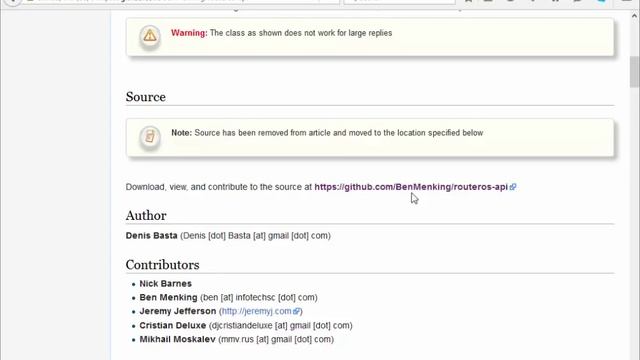This screenshot has height=360, width=640.
Task: Click text 'The class as shown does not work for large replies'
Action: [301, 33]
